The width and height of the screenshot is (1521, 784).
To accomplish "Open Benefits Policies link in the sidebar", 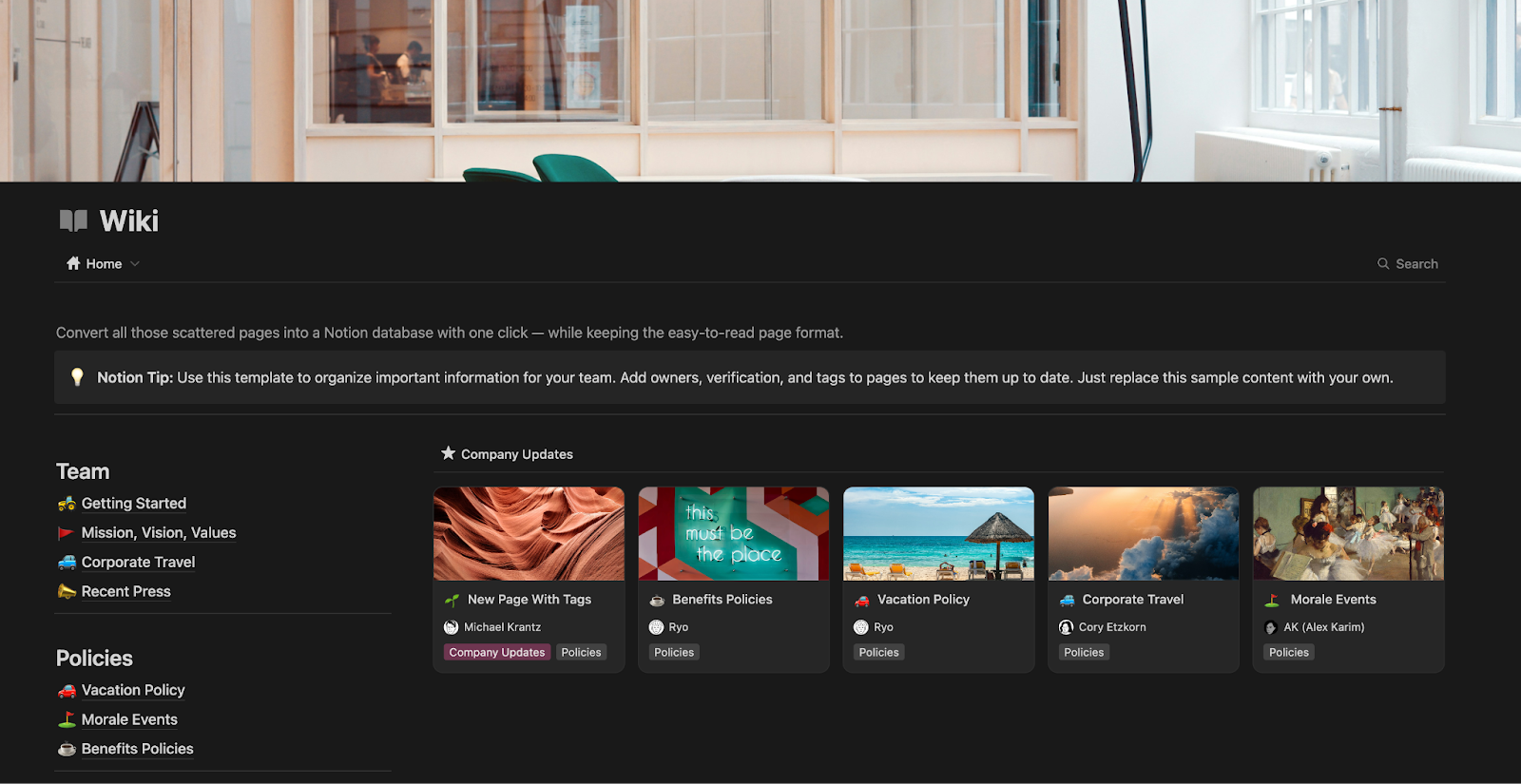I will click(137, 749).
